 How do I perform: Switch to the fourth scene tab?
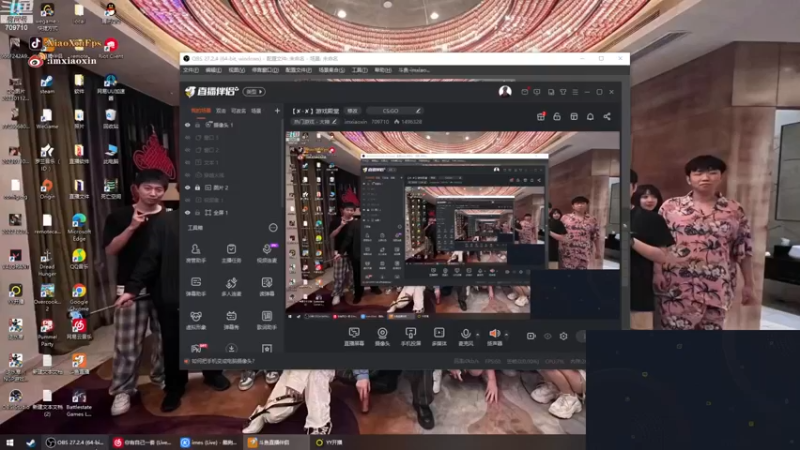(256, 111)
